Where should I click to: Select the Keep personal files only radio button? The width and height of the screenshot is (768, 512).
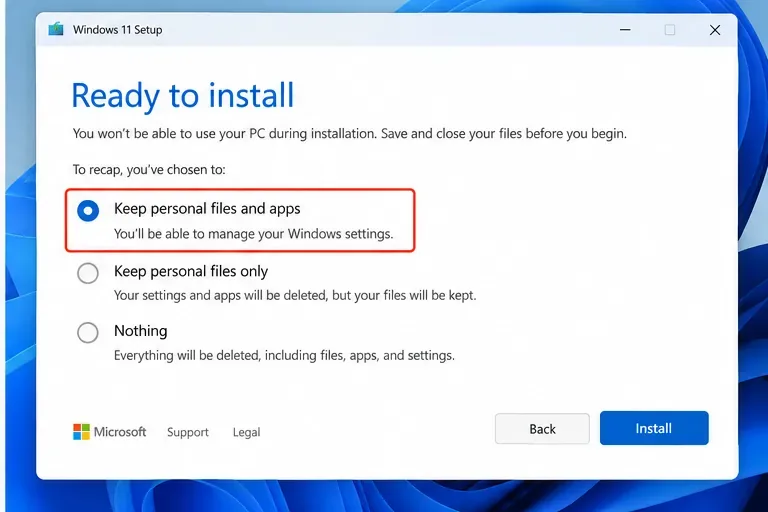(88, 273)
